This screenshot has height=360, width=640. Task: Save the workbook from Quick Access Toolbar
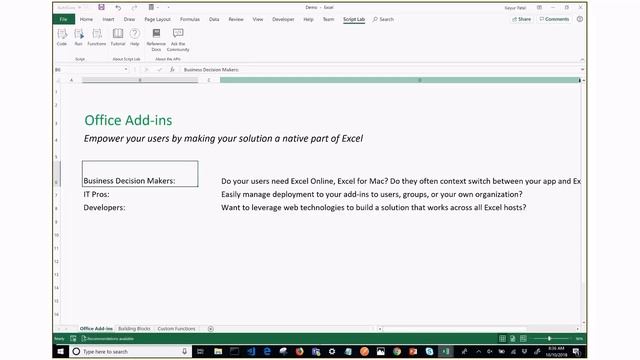point(101,7)
